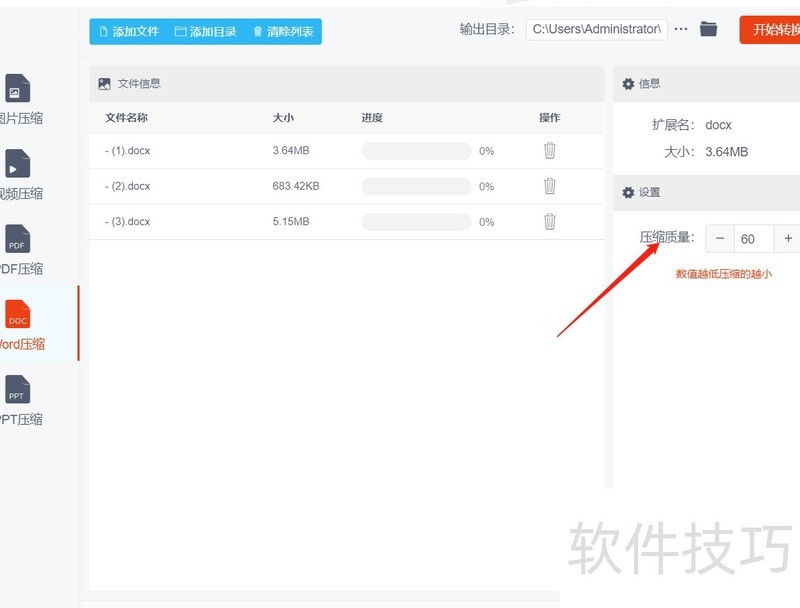Decrease 压缩质量 with the minus stepper
The height and width of the screenshot is (608, 800).
coord(719,239)
